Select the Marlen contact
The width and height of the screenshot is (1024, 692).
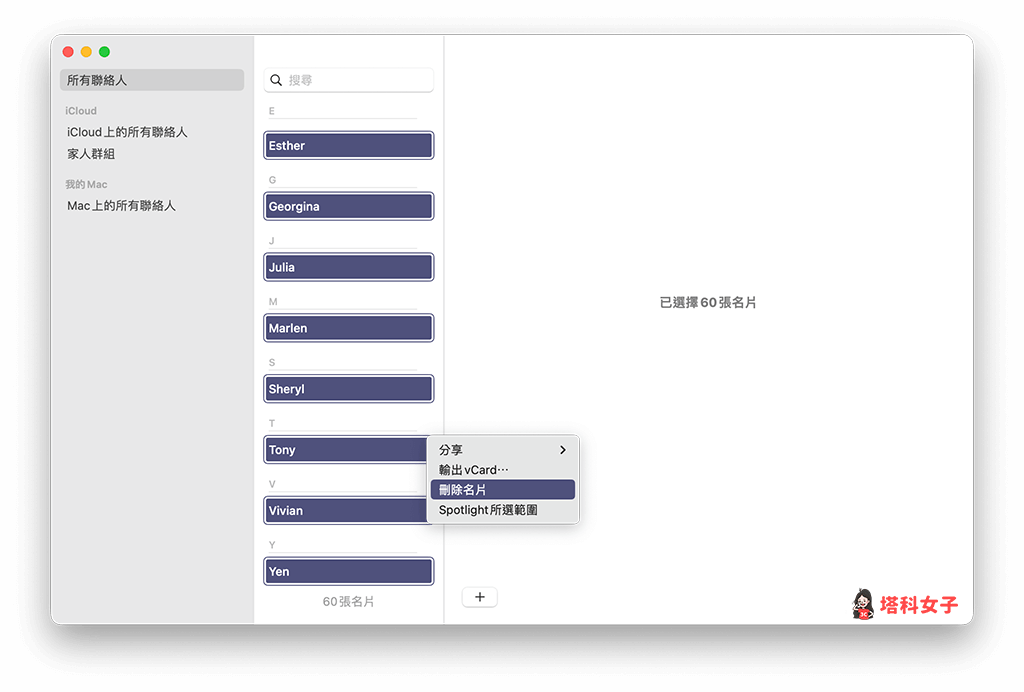(x=349, y=328)
